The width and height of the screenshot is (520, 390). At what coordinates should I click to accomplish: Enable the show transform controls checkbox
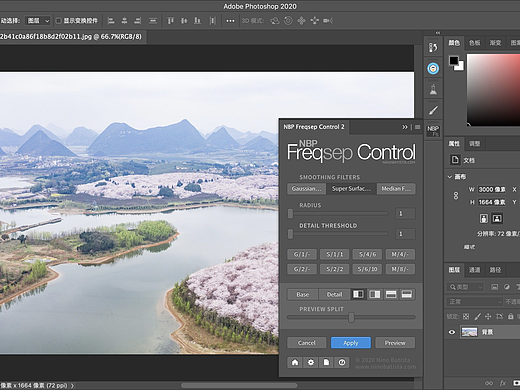59,21
